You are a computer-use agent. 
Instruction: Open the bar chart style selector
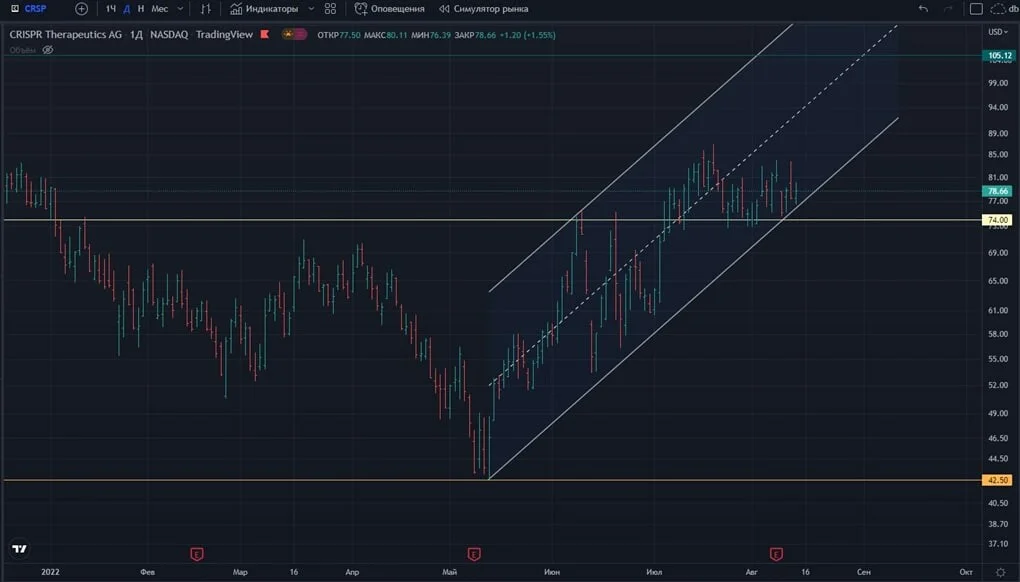click(206, 9)
